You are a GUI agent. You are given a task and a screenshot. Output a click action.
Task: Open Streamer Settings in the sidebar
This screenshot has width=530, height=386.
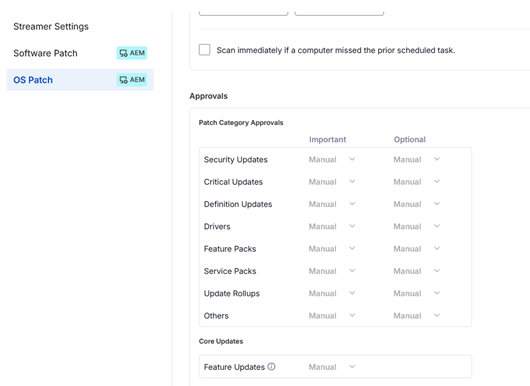coord(51,26)
